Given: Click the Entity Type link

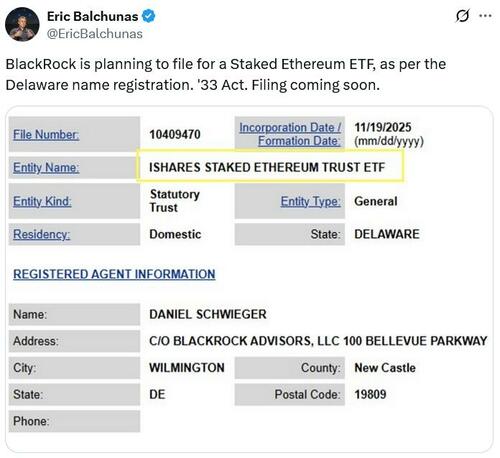Looking at the screenshot, I should tap(311, 201).
